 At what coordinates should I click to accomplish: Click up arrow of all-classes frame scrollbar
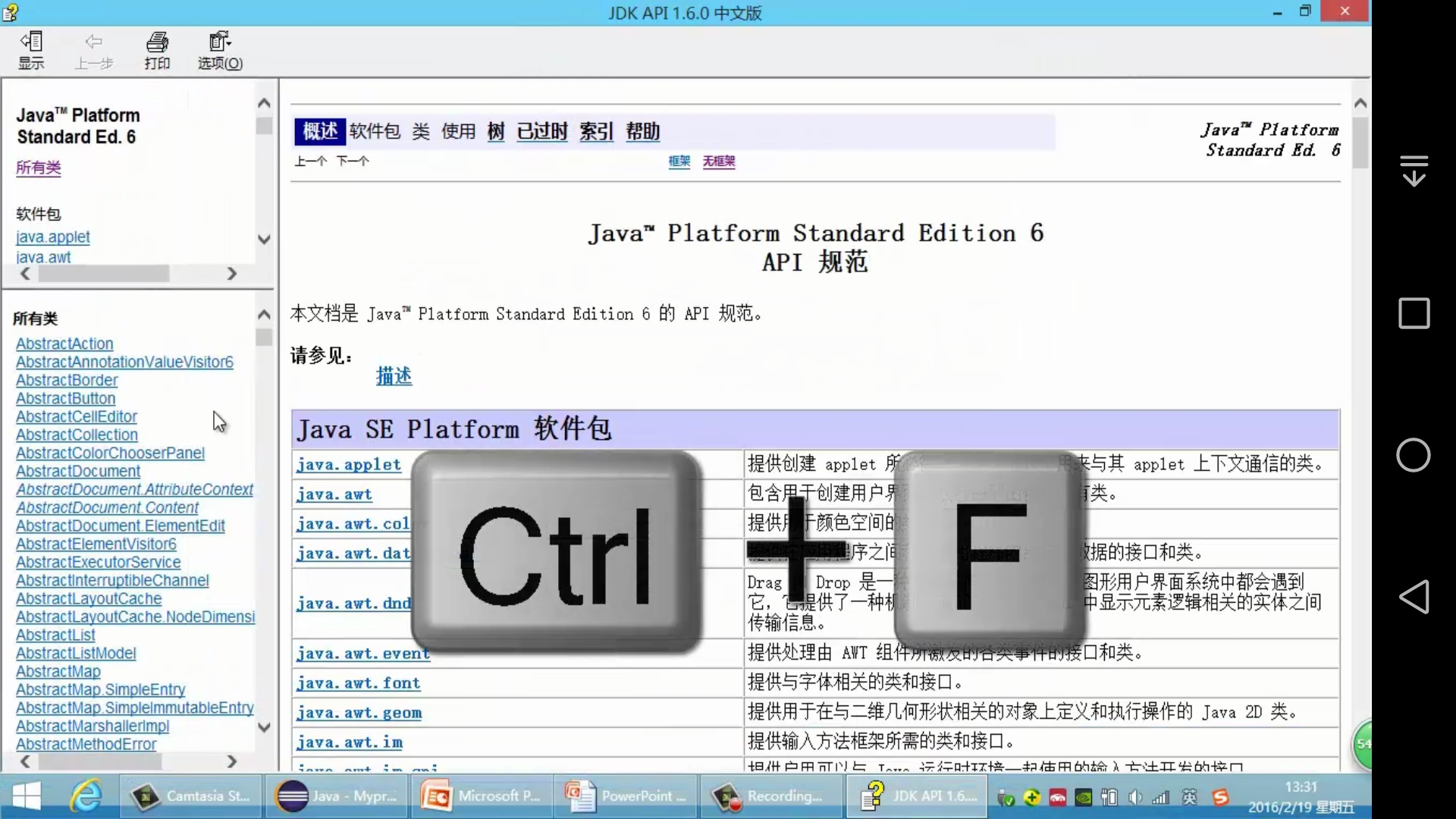264,315
